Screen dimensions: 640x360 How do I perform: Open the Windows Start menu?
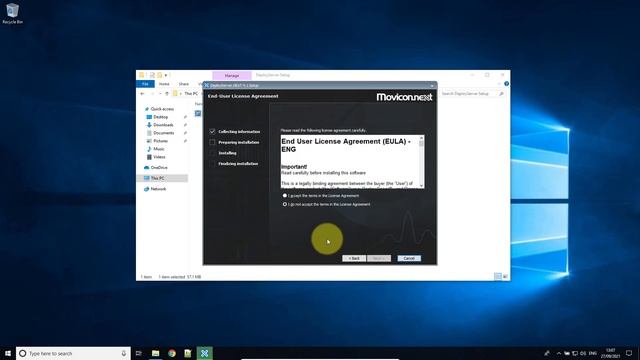8,353
